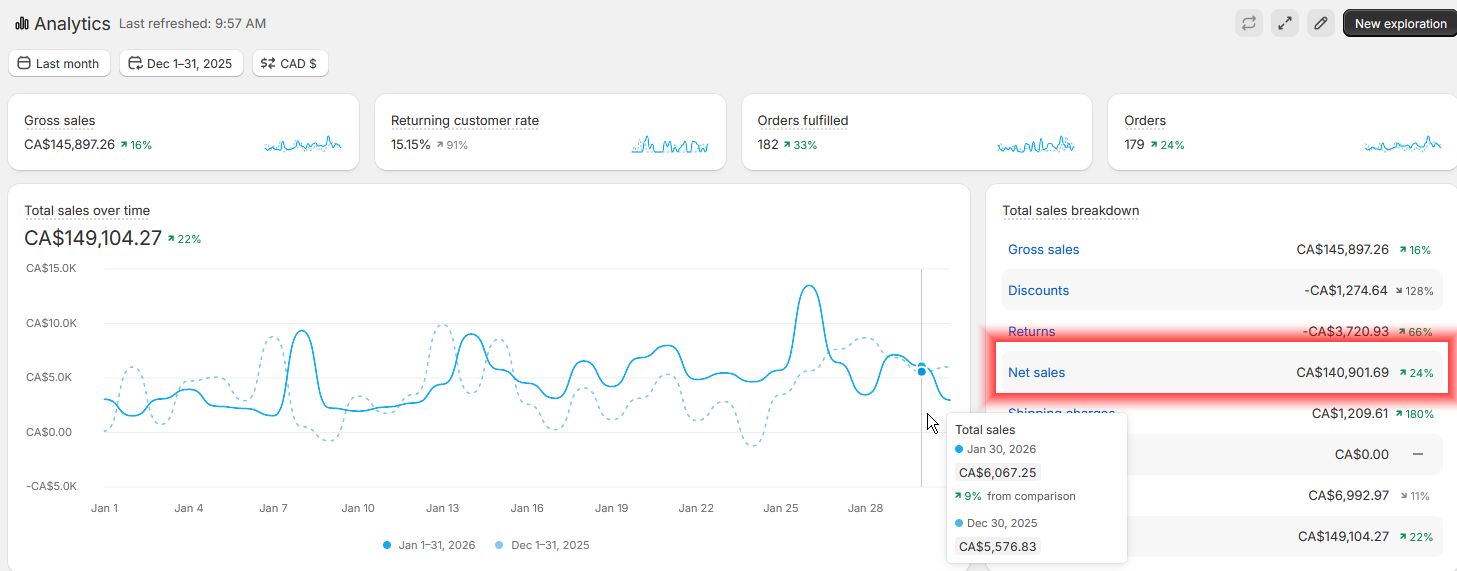
Task: Open the Last month date range dropdown
Action: [59, 63]
